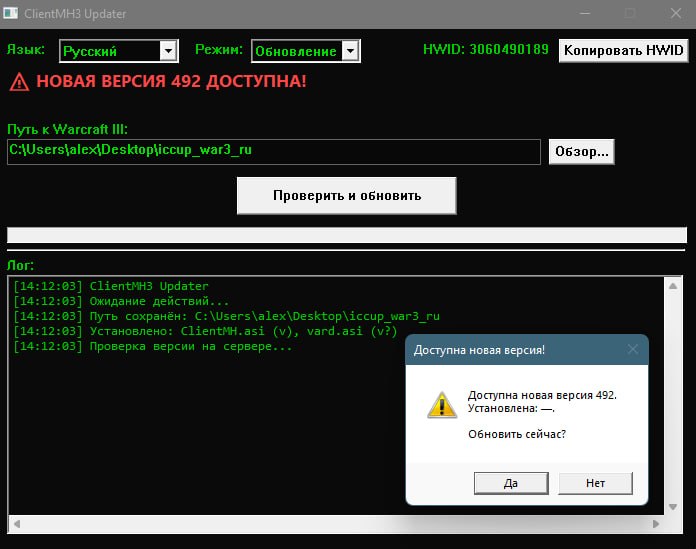The image size is (696, 549).
Task: Click the update progress bar
Action: pyautogui.click(x=347, y=235)
